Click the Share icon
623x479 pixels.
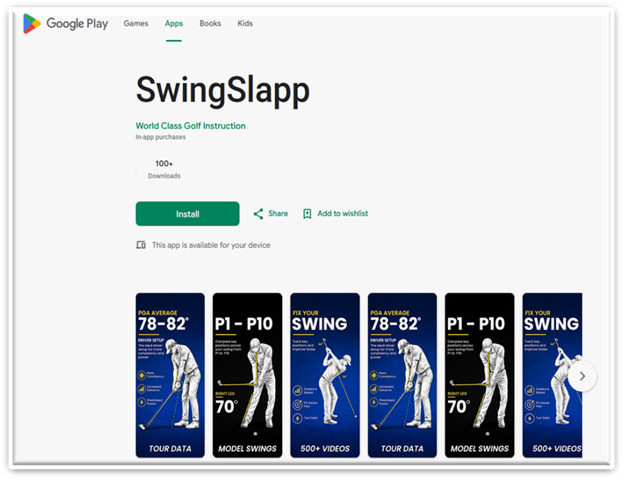pyautogui.click(x=258, y=214)
